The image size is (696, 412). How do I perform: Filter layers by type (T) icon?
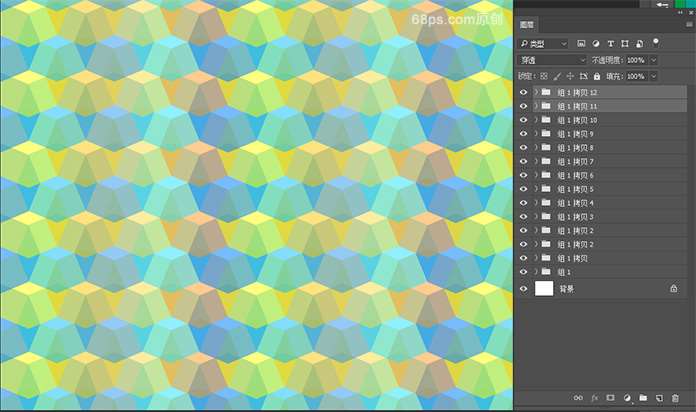pos(610,44)
